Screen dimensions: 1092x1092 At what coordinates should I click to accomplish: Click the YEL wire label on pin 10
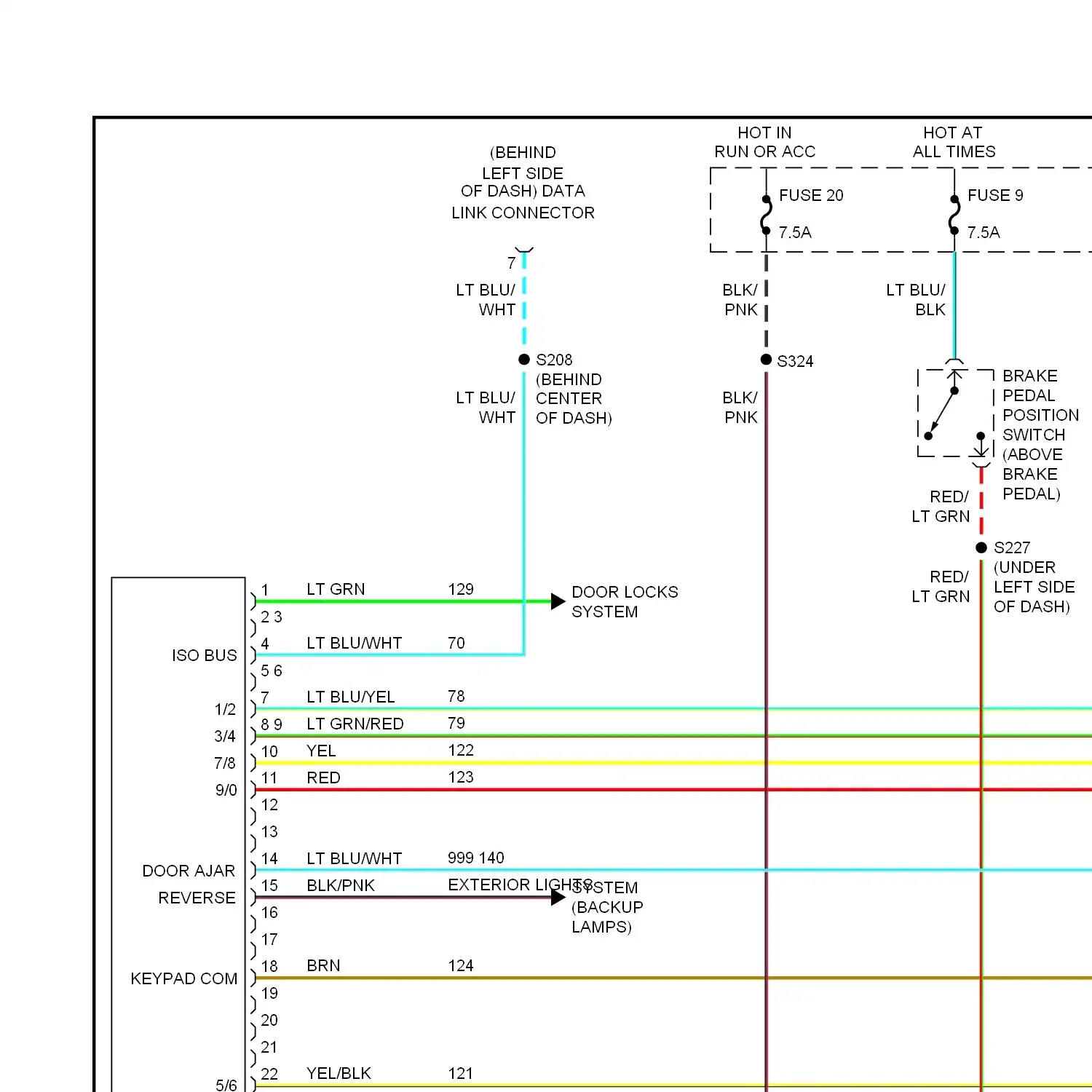pos(321,751)
